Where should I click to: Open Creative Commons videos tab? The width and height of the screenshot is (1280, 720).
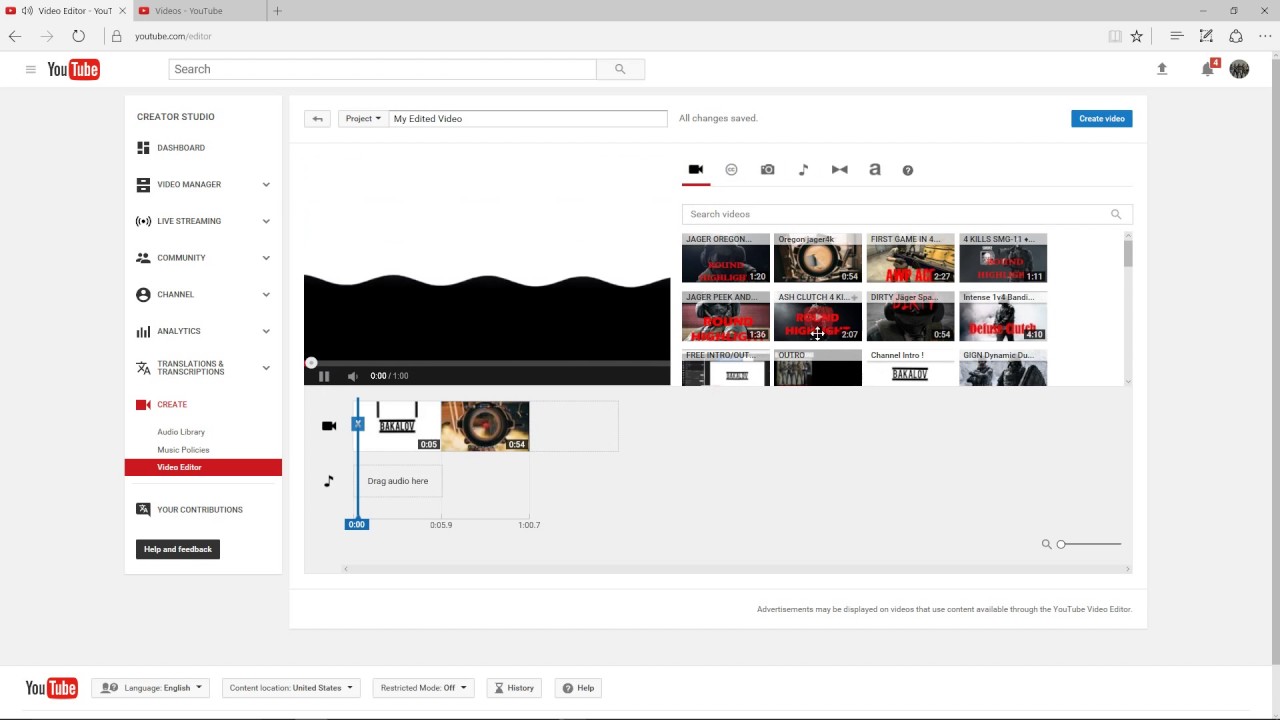tap(731, 170)
